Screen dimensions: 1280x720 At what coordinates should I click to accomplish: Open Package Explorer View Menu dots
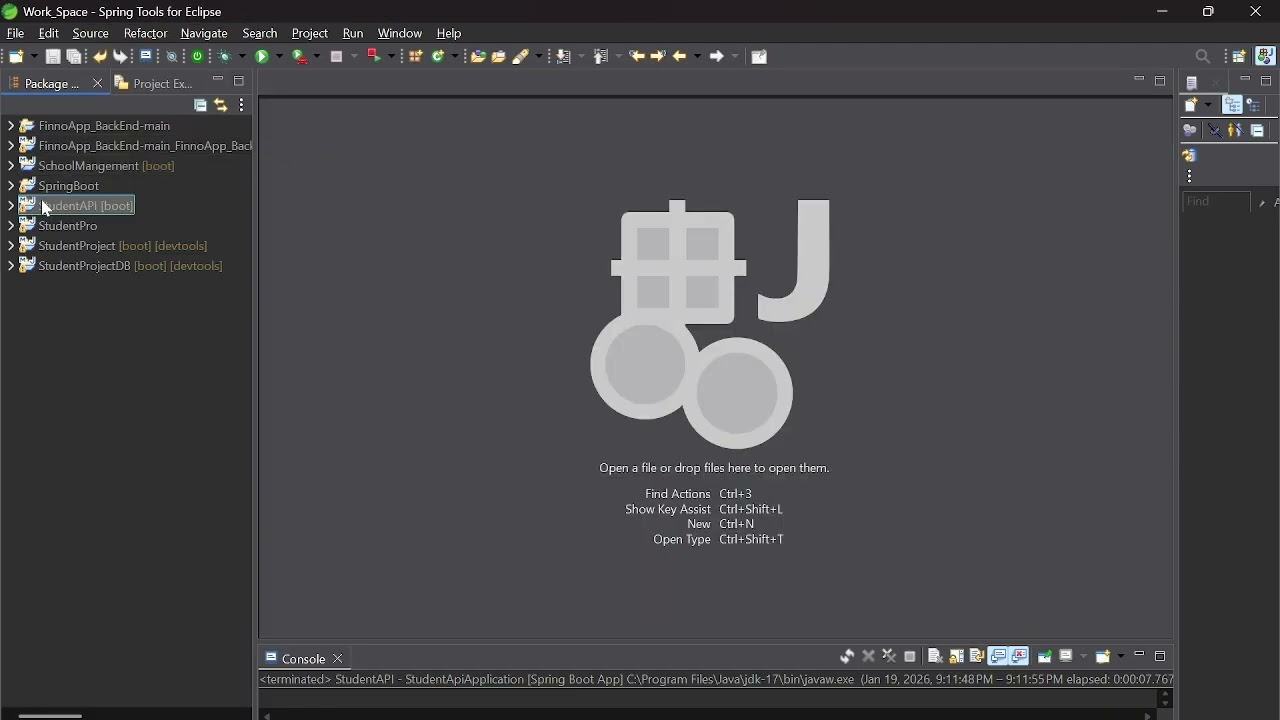pyautogui.click(x=242, y=105)
